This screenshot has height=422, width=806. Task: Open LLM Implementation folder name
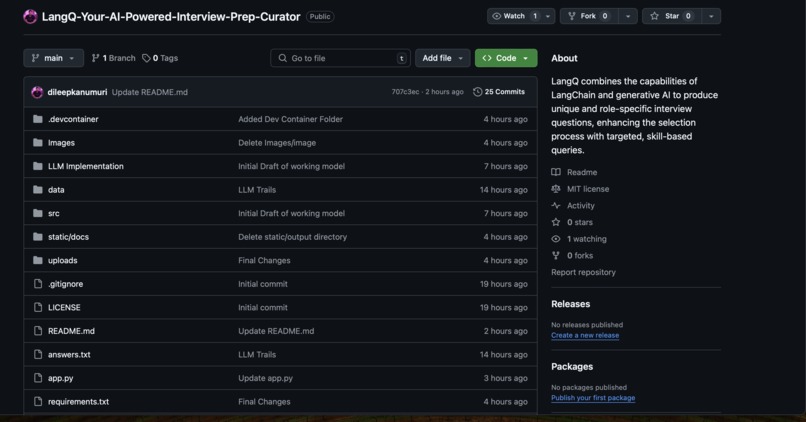click(86, 166)
